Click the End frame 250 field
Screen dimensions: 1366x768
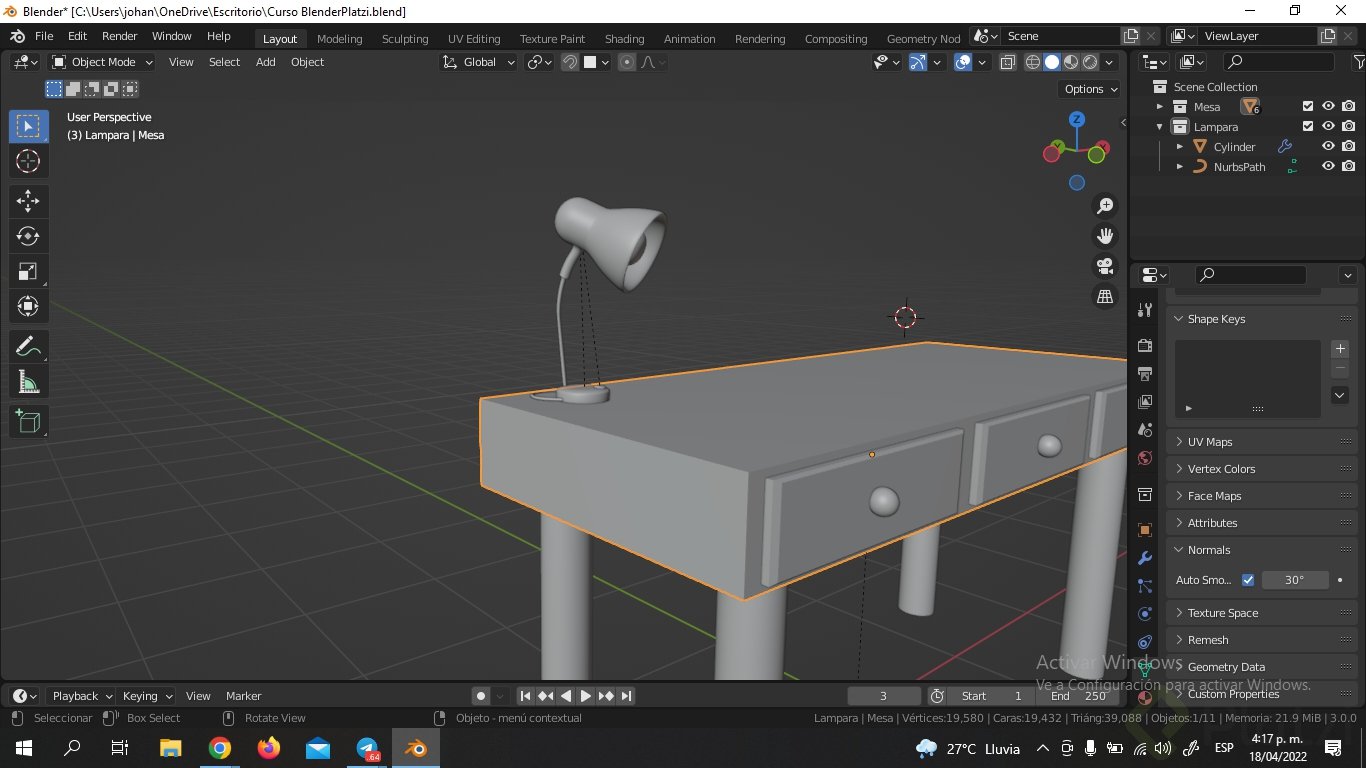(x=1078, y=696)
